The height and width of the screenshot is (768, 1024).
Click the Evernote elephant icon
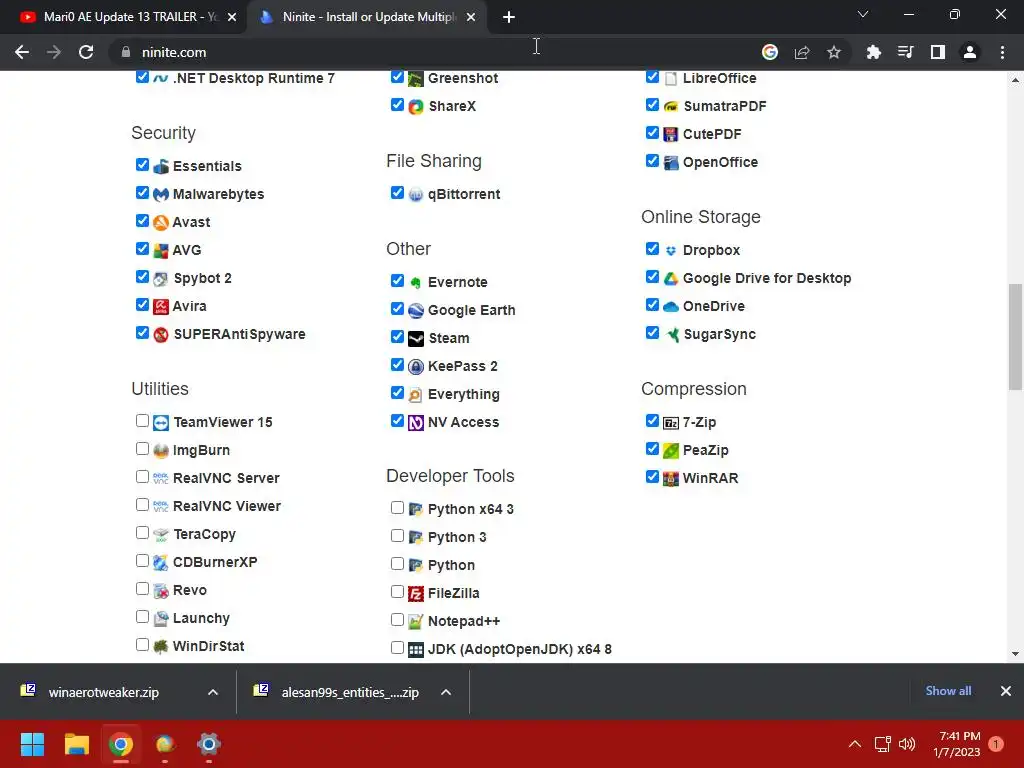coord(416,283)
